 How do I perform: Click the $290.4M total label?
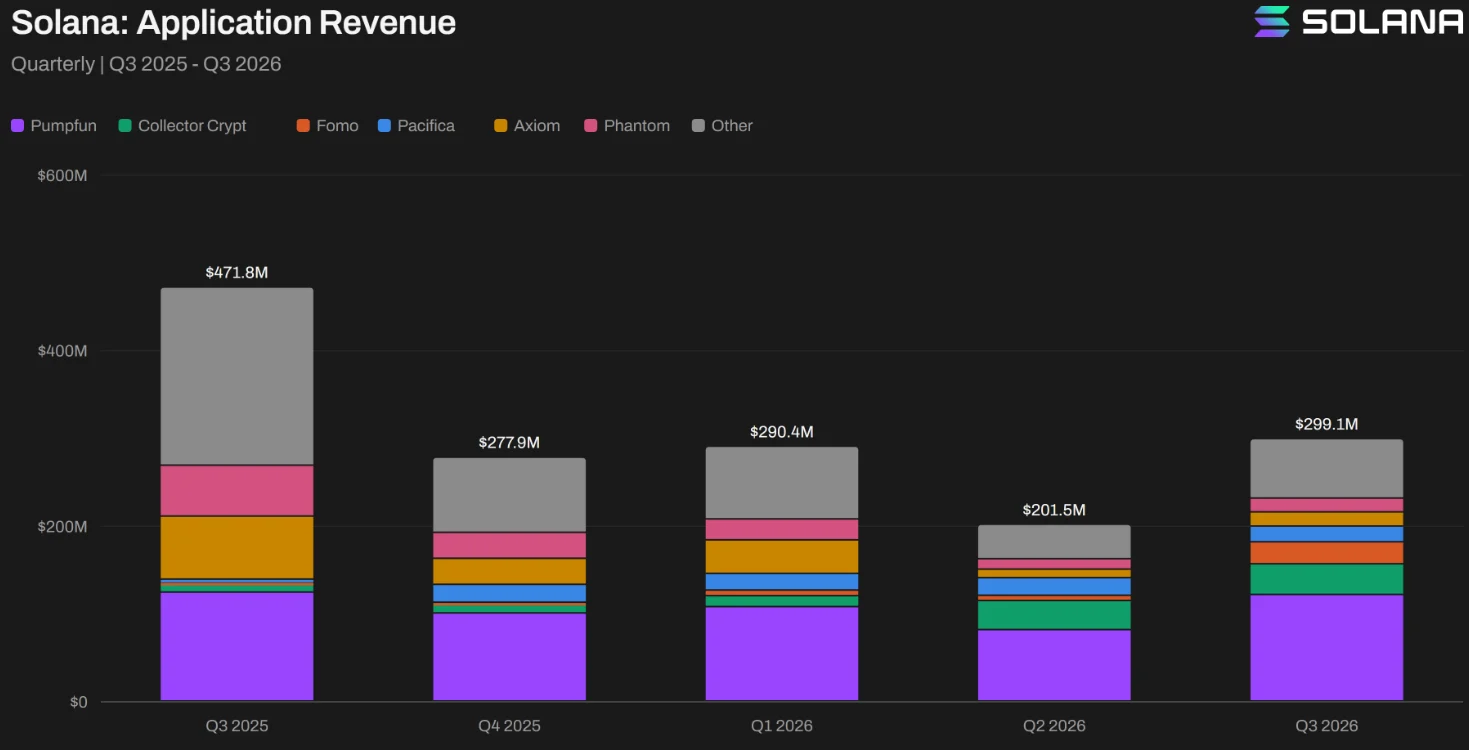(x=782, y=432)
